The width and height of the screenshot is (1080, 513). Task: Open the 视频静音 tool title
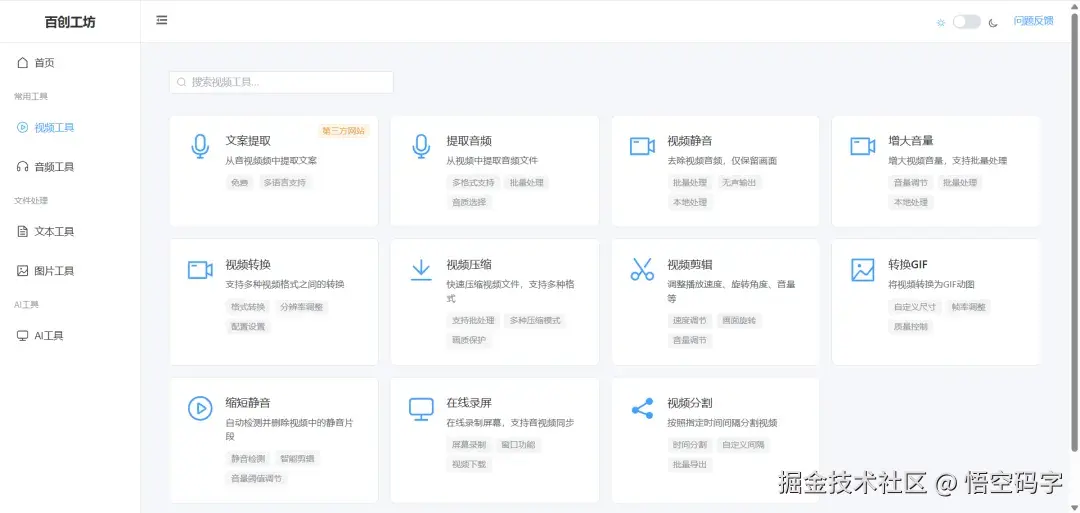pyautogui.click(x=689, y=140)
